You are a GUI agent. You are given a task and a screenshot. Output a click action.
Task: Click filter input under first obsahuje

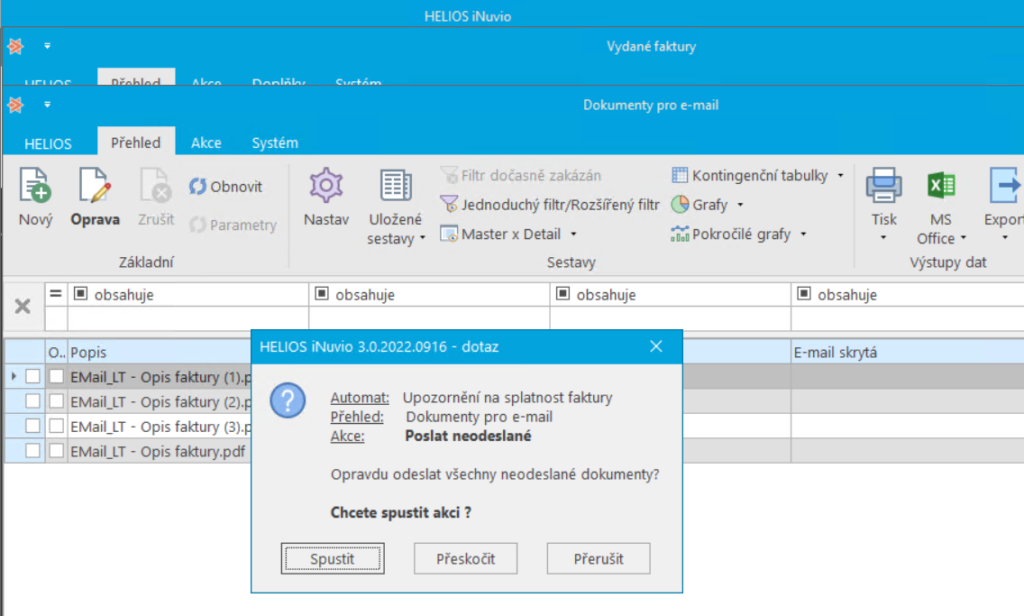[x=187, y=319]
